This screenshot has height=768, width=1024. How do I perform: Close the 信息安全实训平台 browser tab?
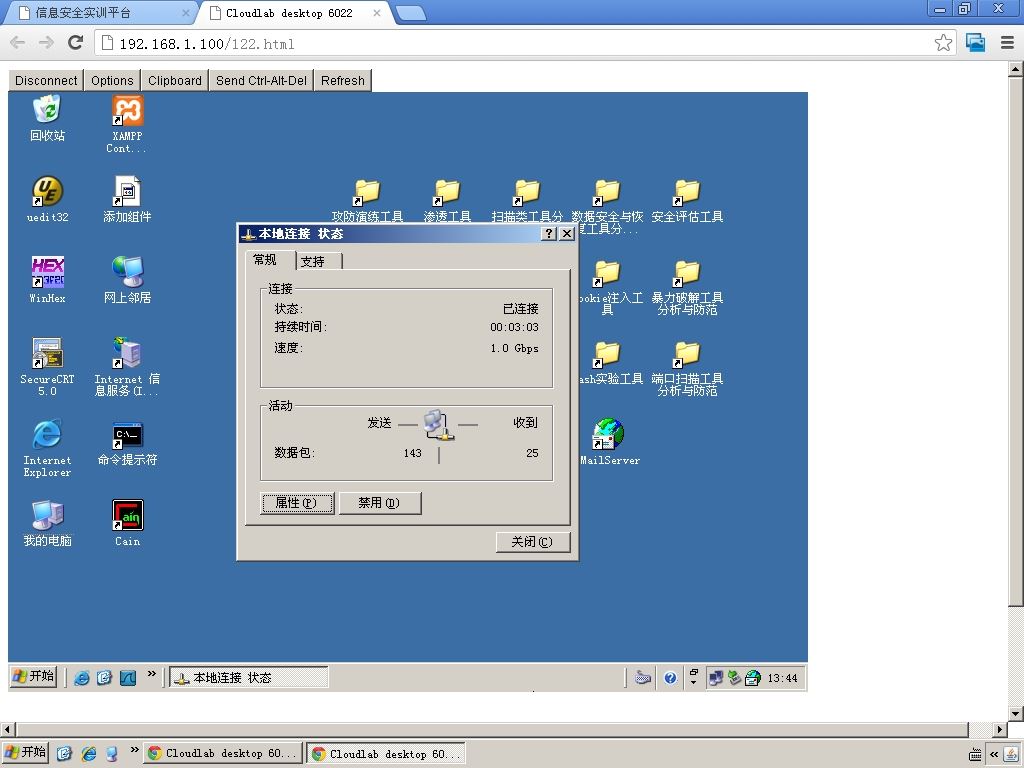pyautogui.click(x=185, y=13)
